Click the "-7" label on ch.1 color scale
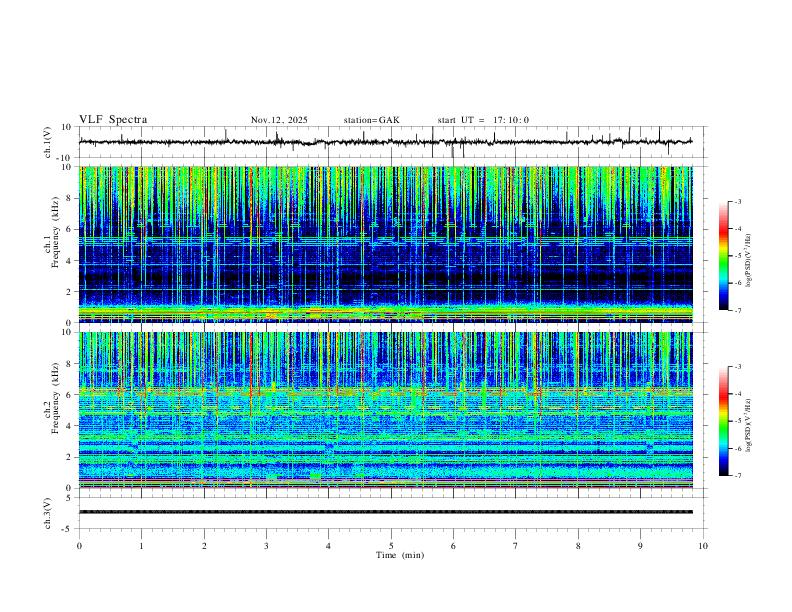The height and width of the screenshot is (612, 792). pos(737,310)
